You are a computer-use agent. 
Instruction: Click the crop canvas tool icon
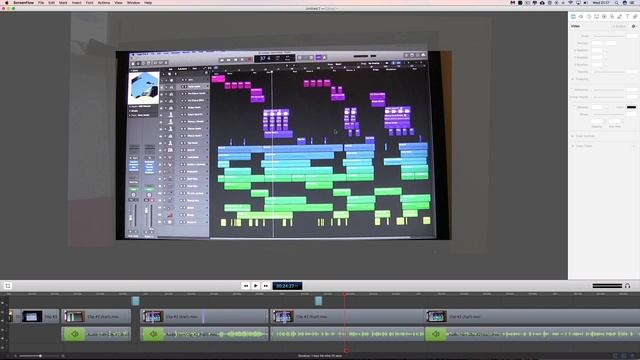tap(8, 286)
